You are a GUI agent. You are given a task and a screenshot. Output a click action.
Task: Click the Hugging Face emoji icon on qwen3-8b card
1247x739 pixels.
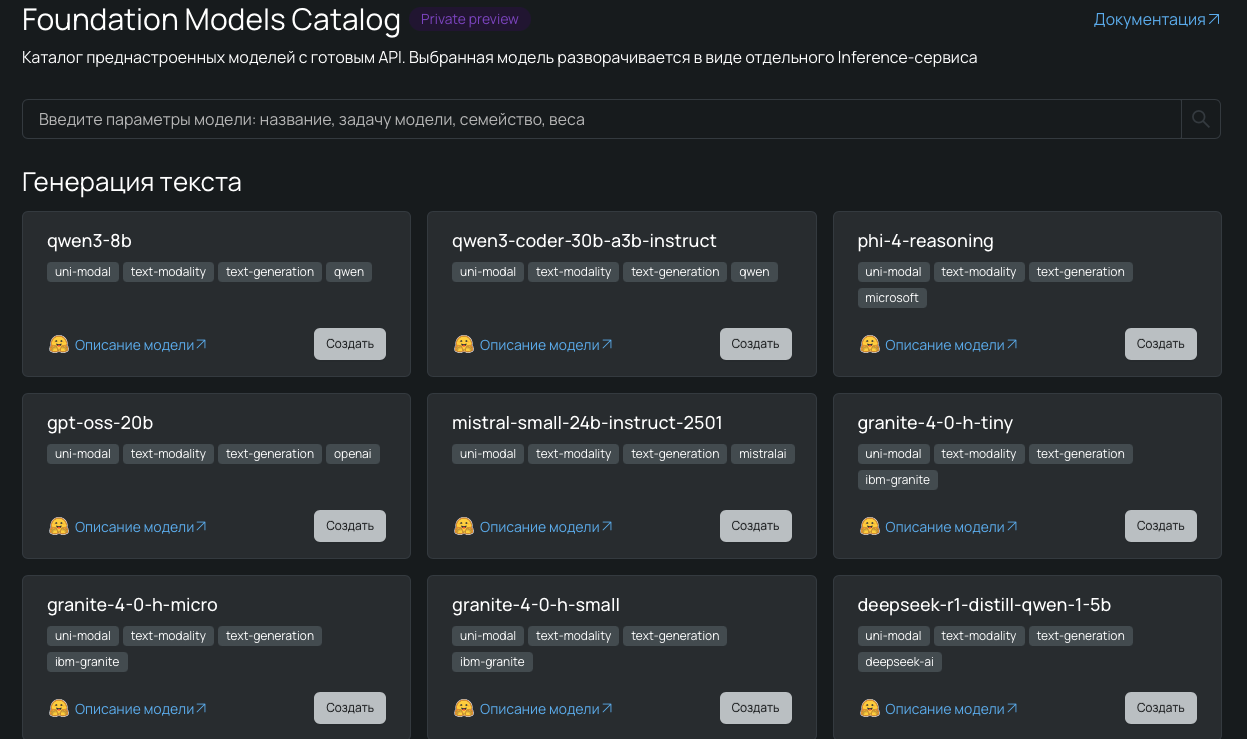(x=59, y=345)
